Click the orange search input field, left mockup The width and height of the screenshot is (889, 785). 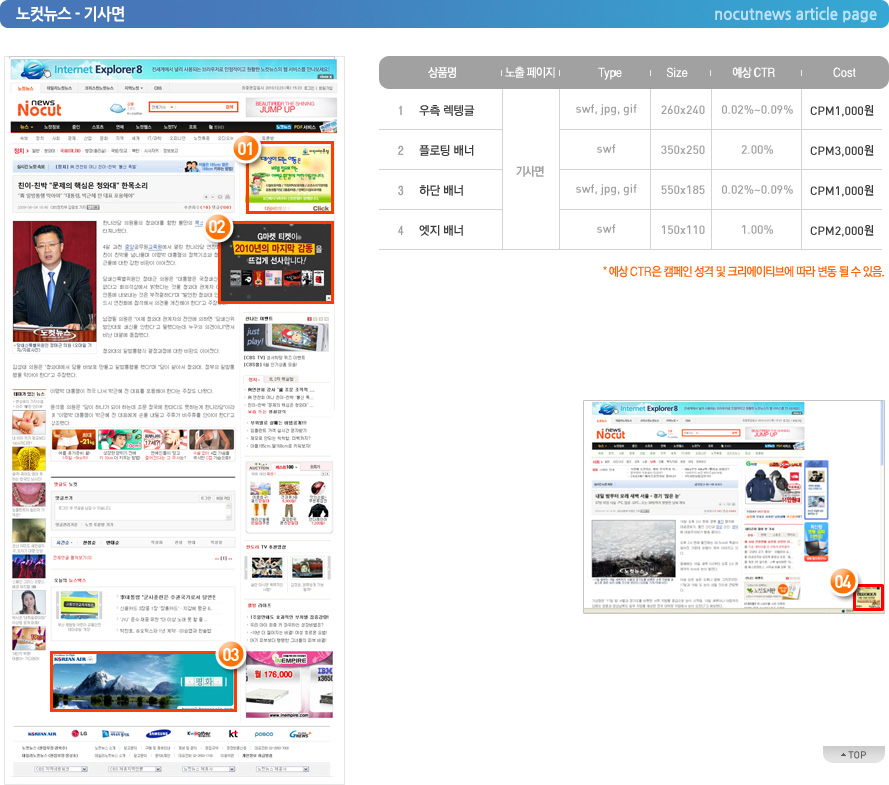pos(193,107)
